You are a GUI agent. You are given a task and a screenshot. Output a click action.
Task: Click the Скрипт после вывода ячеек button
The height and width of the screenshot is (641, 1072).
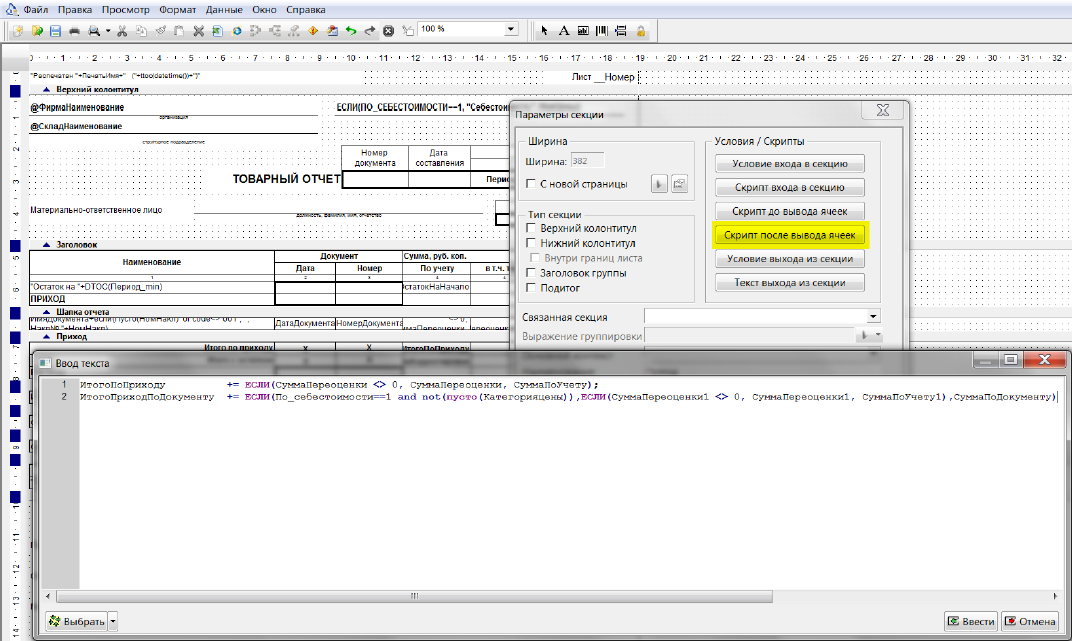click(x=790, y=235)
